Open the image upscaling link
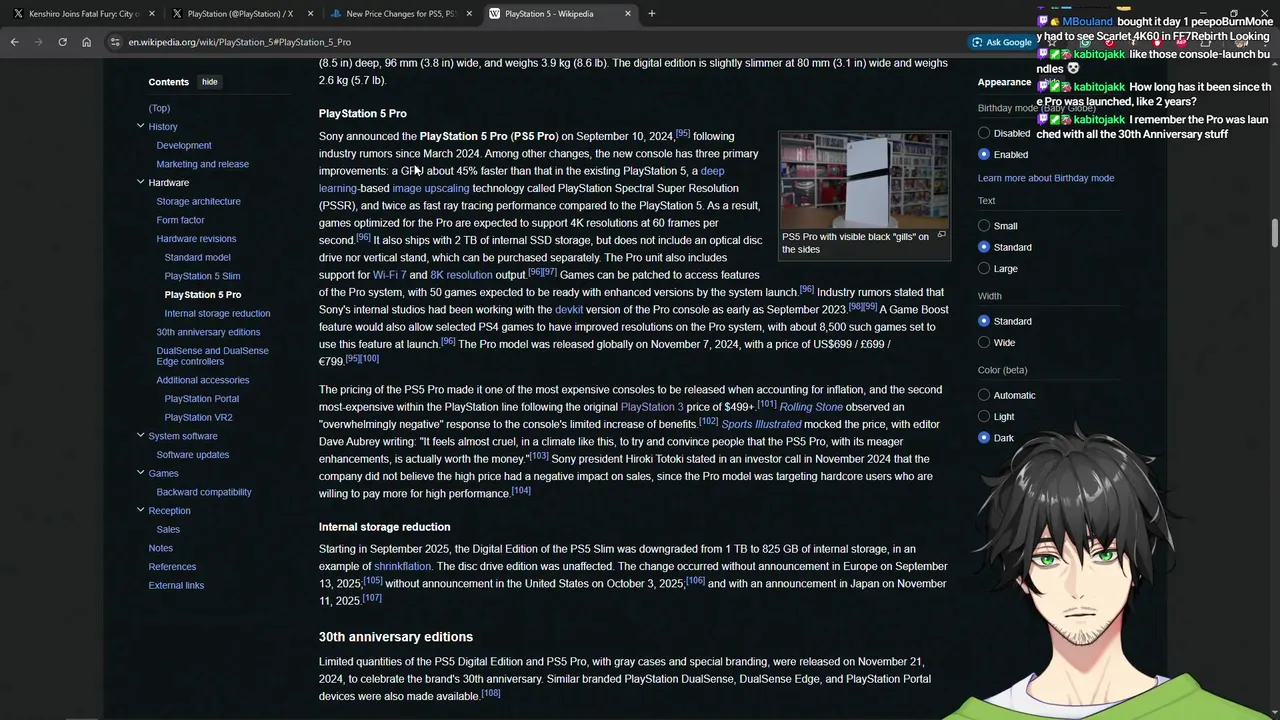The height and width of the screenshot is (720, 1280). [430, 188]
